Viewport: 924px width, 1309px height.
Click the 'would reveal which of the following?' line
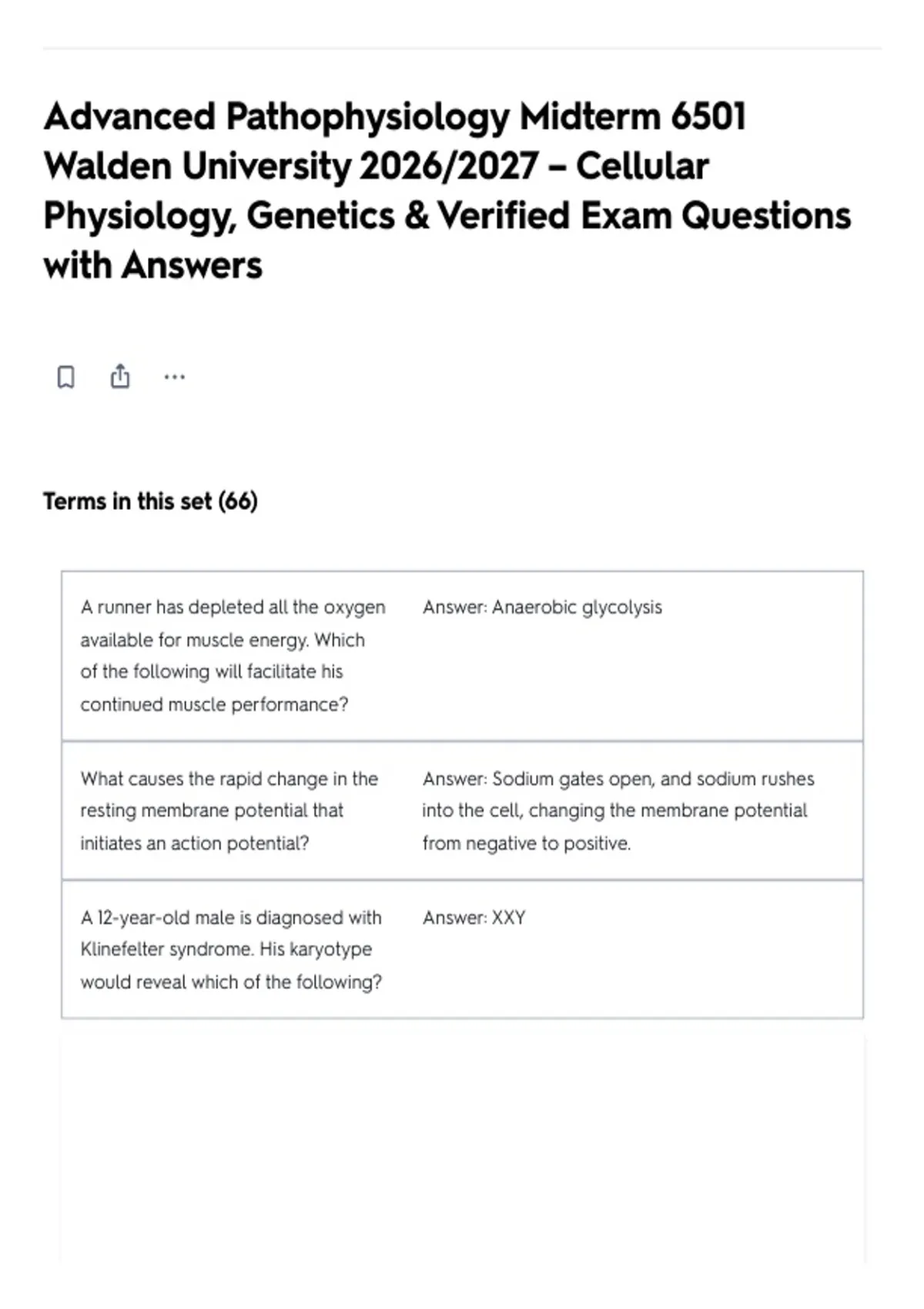point(231,983)
